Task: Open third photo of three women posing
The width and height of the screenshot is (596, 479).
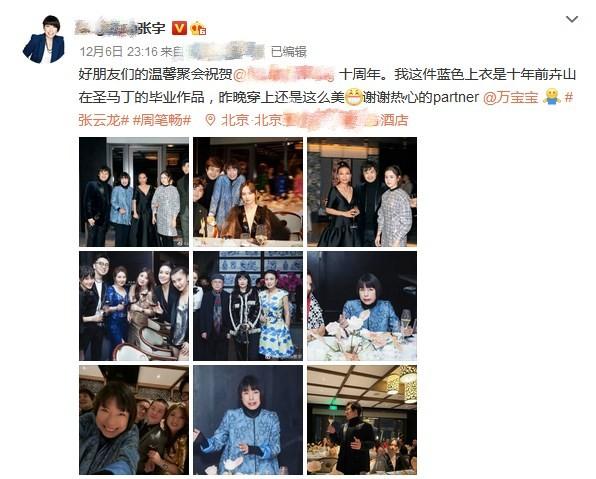Action: (362, 192)
